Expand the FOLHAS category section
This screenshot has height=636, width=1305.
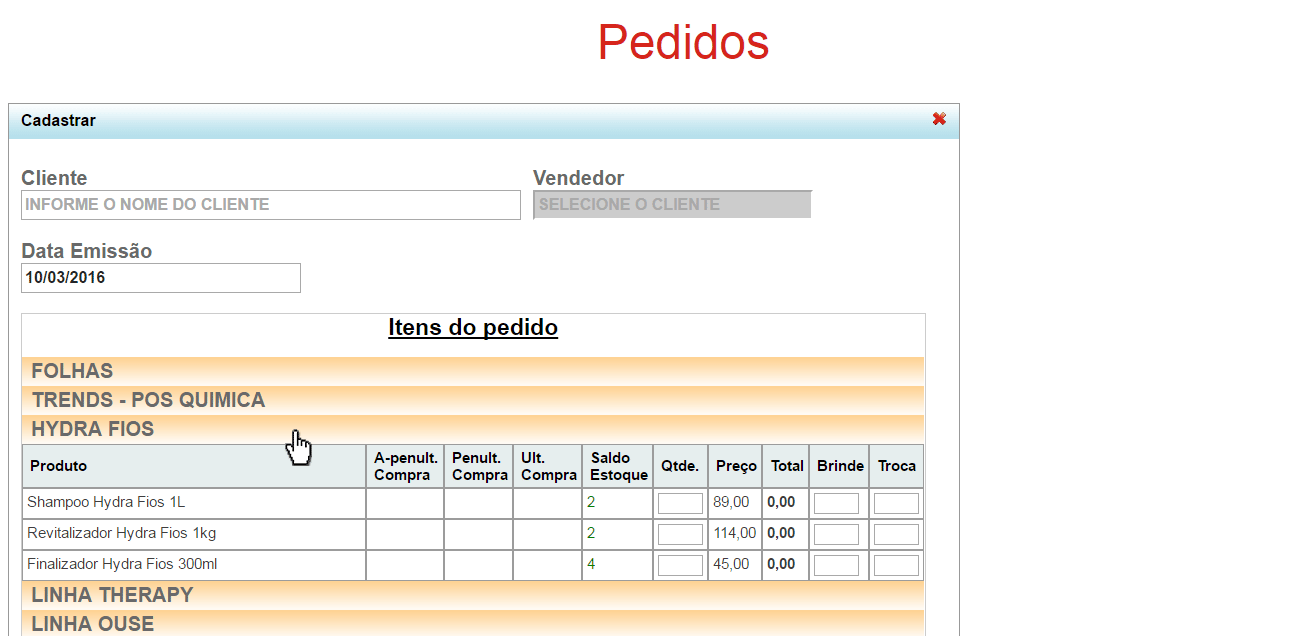pos(473,371)
